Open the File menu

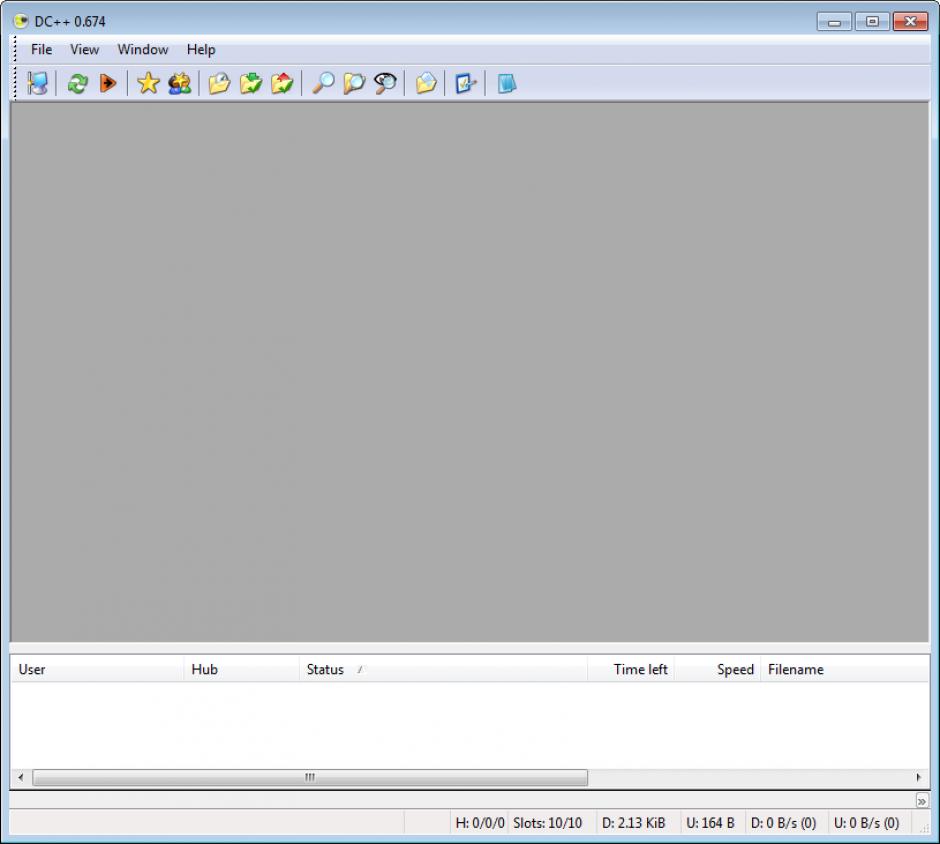pyautogui.click(x=41, y=50)
